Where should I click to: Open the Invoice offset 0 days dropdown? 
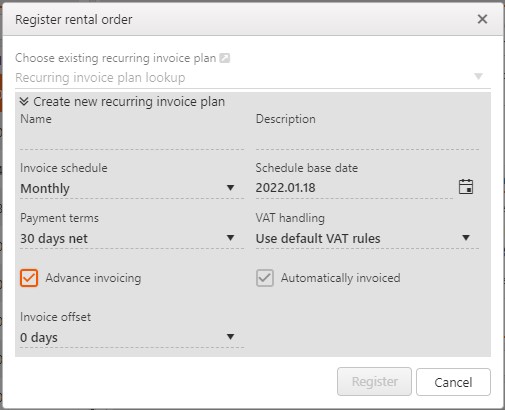point(132,337)
